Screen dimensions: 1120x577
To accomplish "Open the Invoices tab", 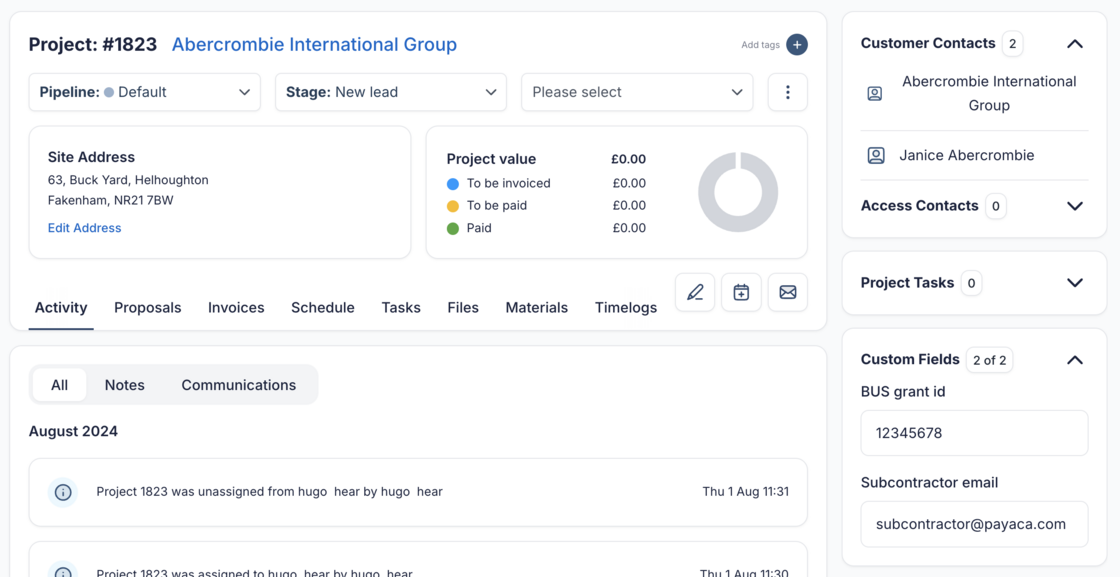I will pos(236,308).
